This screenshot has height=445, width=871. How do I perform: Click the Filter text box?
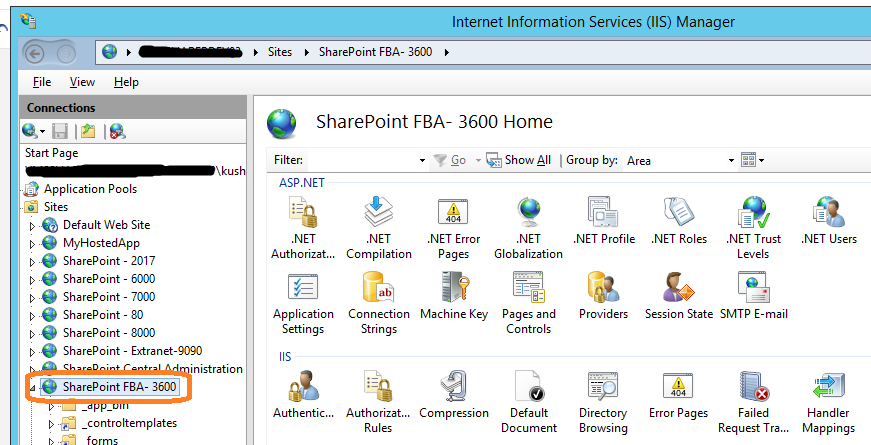(362, 160)
